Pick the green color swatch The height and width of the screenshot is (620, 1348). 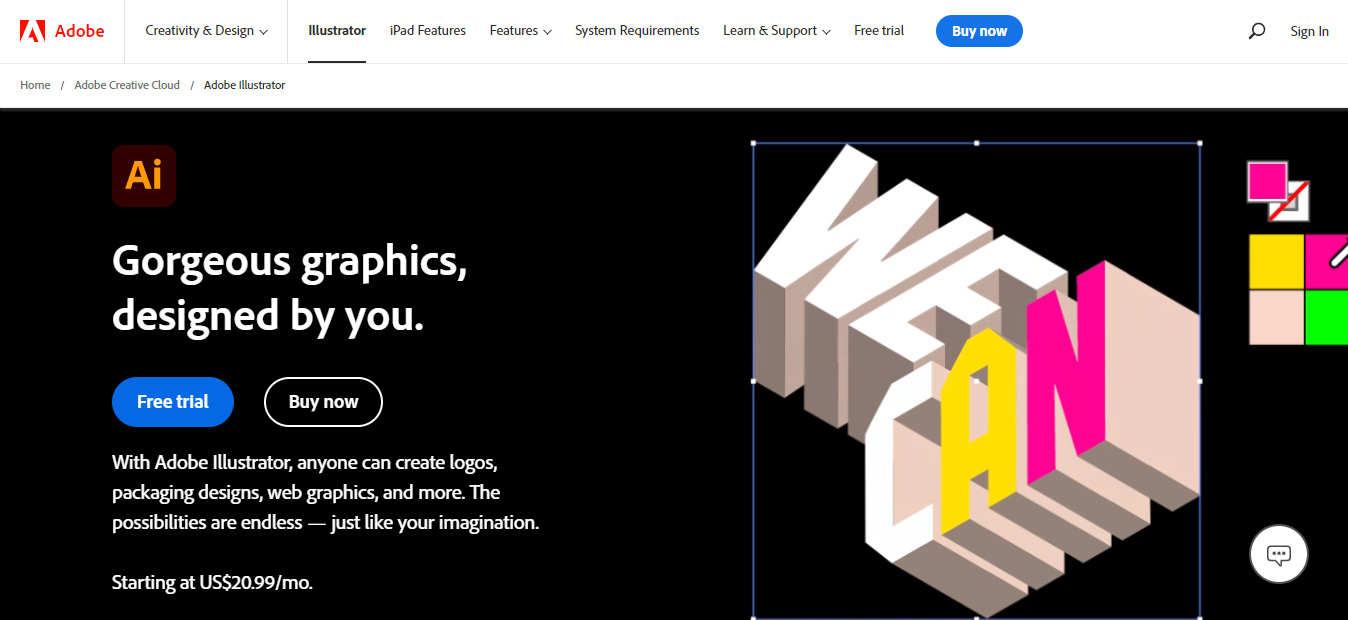[x=1326, y=317]
